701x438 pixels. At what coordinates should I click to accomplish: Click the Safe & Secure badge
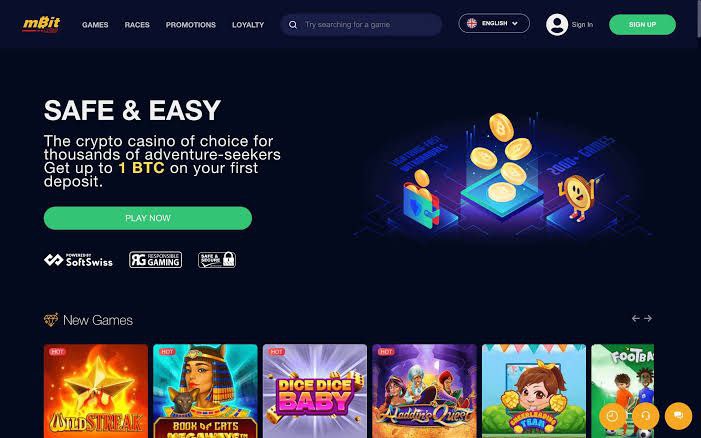(217, 260)
